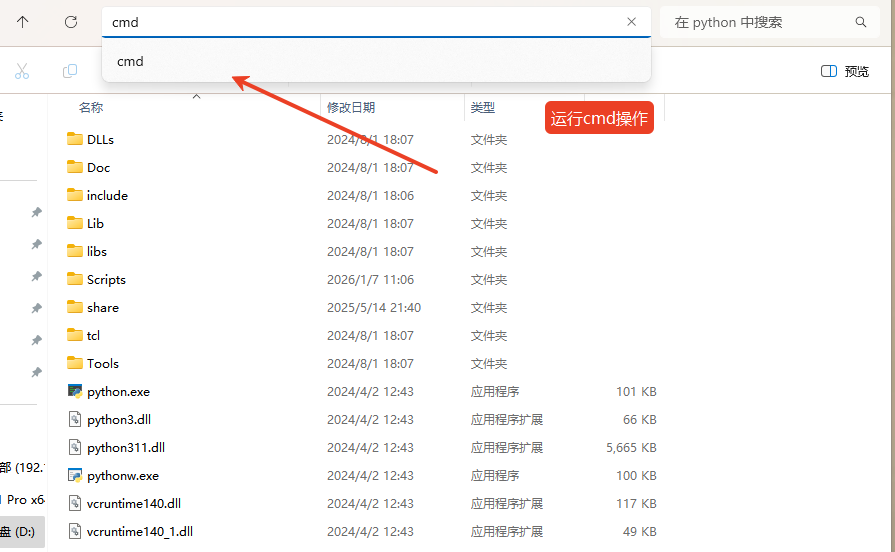Click Scripts date 2026/1/7 11:06
Screen dimensions: 895x552
pyautogui.click(x=370, y=279)
